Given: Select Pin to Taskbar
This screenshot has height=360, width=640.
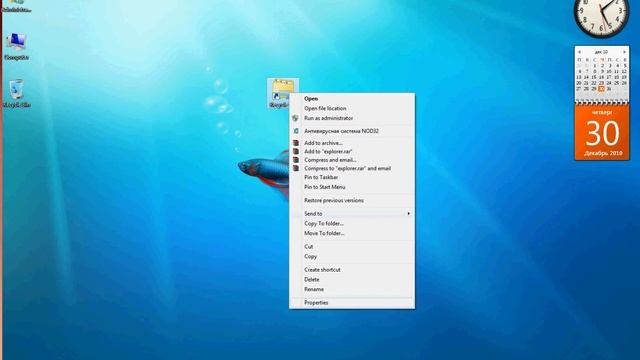Looking at the screenshot, I should (352, 177).
